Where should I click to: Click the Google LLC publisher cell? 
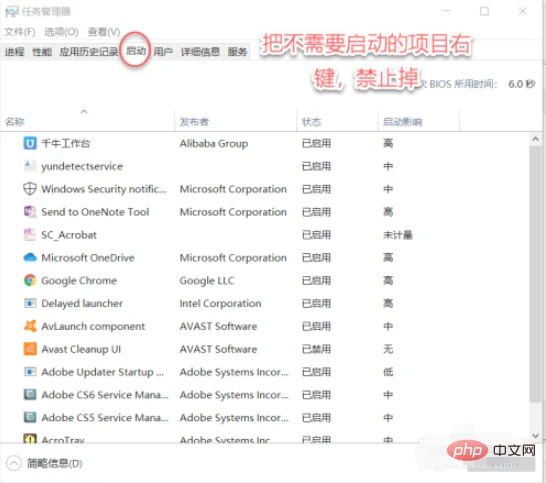pyautogui.click(x=207, y=281)
